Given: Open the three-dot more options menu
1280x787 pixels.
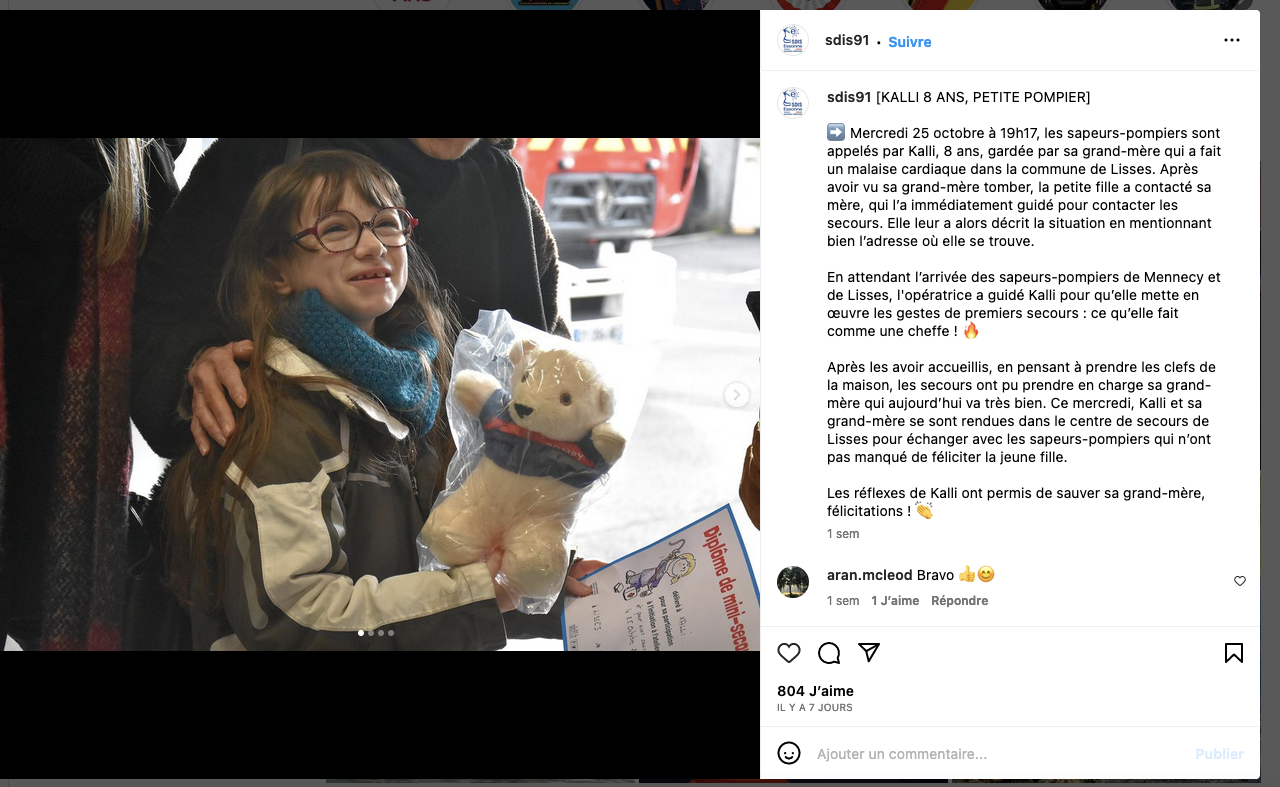Looking at the screenshot, I should click(x=1232, y=40).
